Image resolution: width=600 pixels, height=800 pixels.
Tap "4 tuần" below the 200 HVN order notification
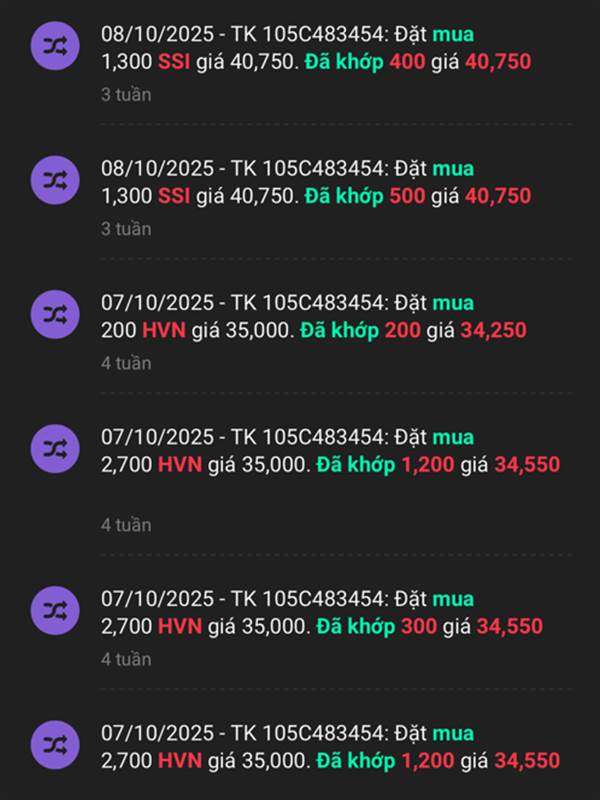pos(126,363)
